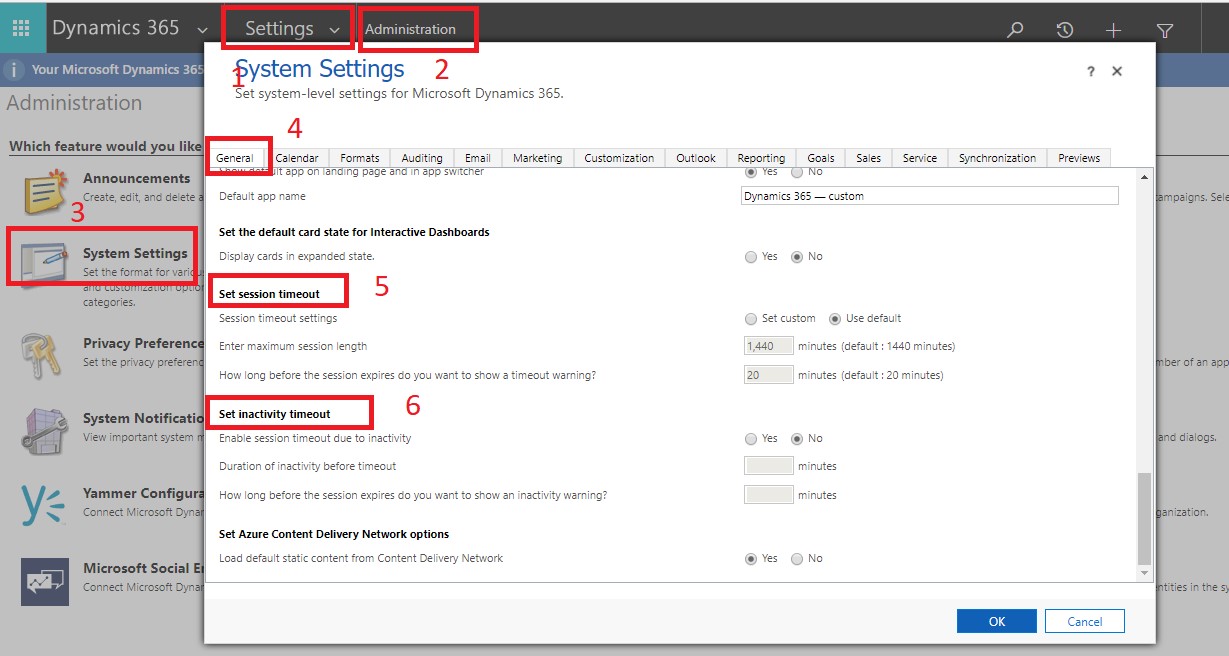Click the Dynamics 365 home label
Image resolution: width=1229 pixels, height=656 pixels.
[116, 28]
